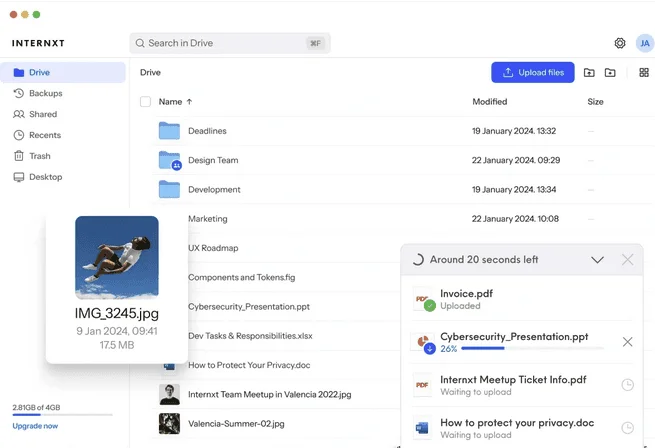The image size is (655, 448).
Task: Click waiting clock for Internxt Meetup Ticket Info.pdf
Action: pos(627,385)
